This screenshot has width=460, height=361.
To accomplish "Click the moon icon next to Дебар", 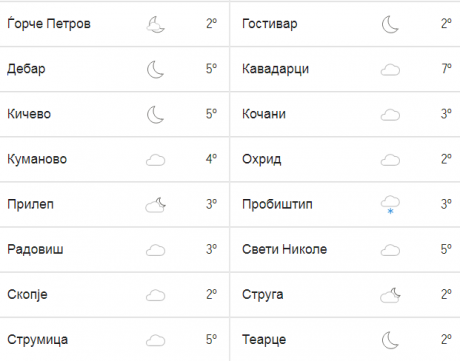I will [x=156, y=70].
